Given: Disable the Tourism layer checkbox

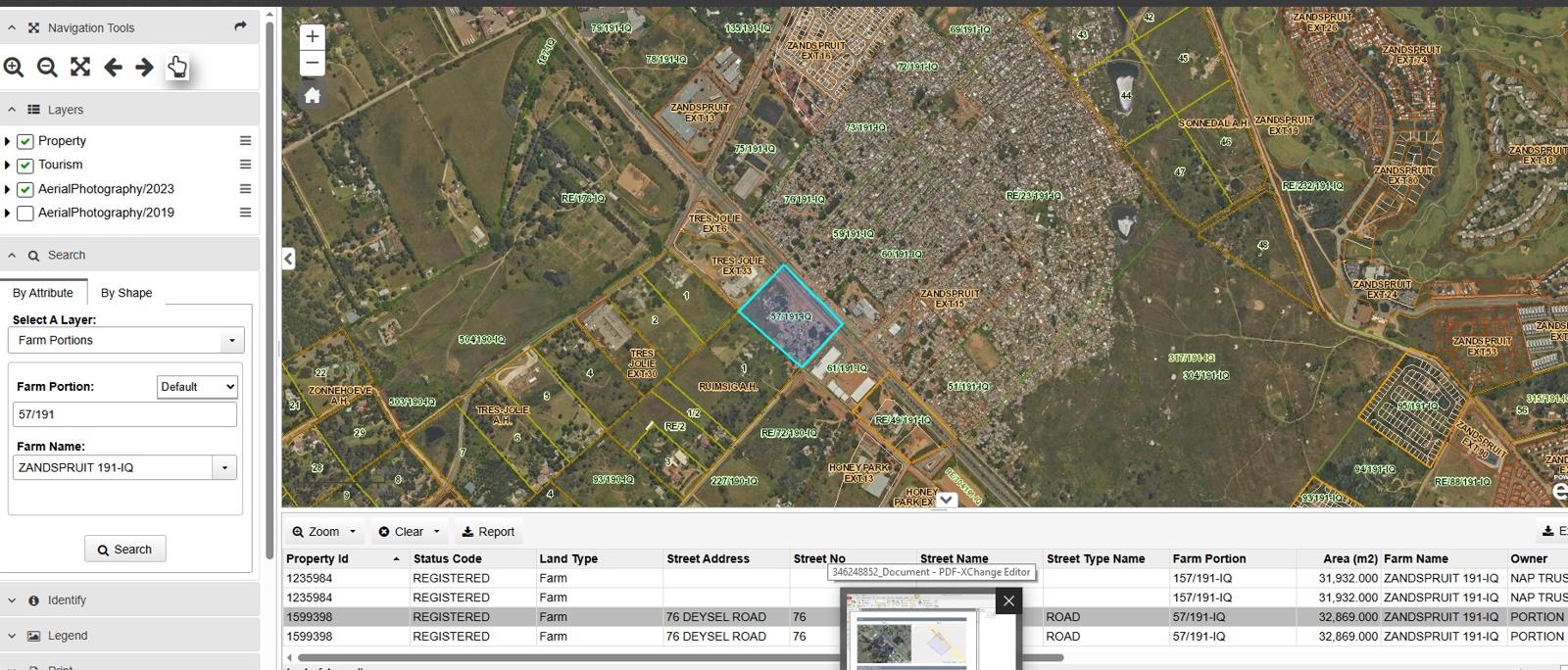Looking at the screenshot, I should click(25, 166).
